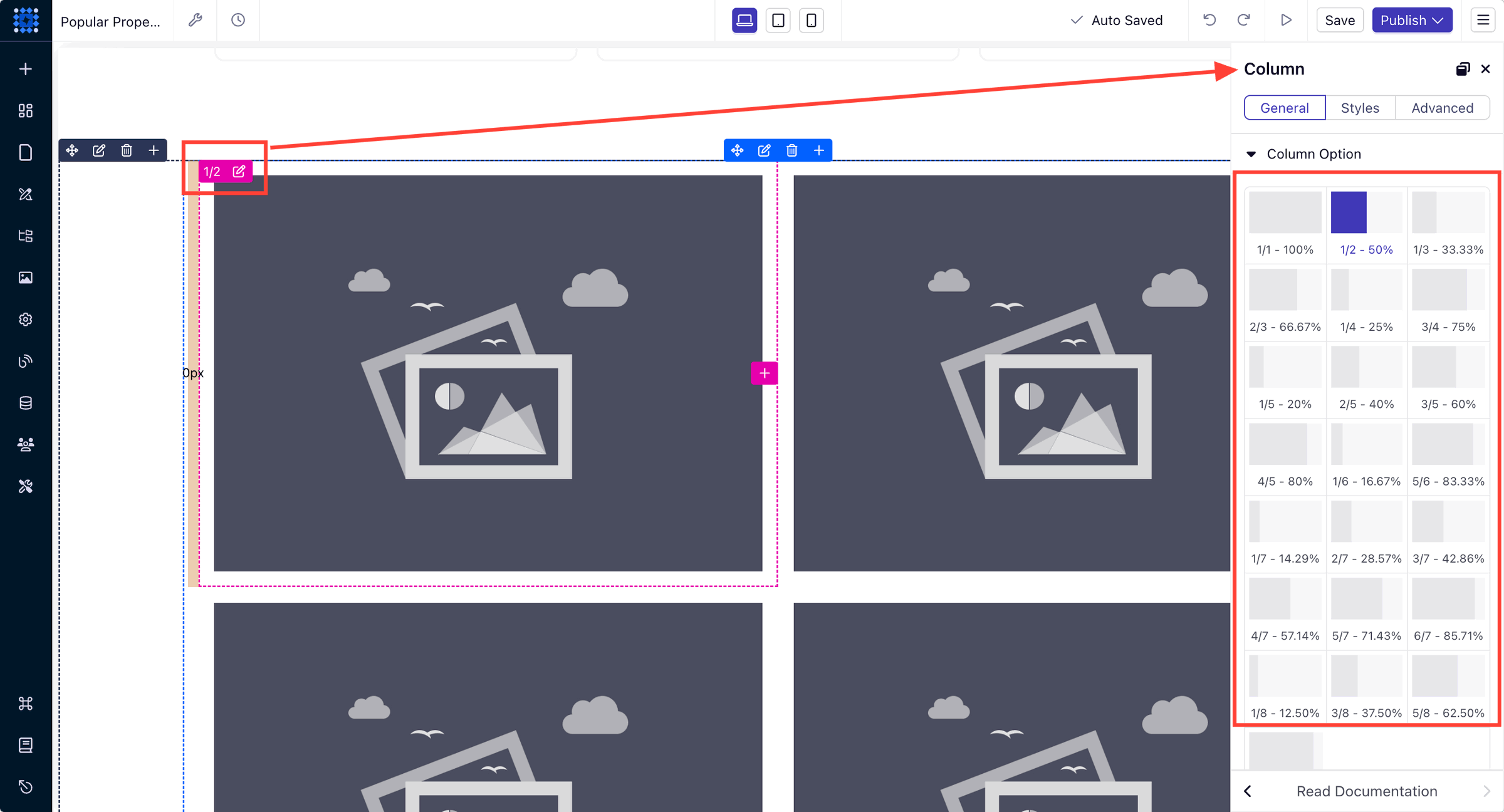
Task: Switch to the General tab
Action: 1285,108
